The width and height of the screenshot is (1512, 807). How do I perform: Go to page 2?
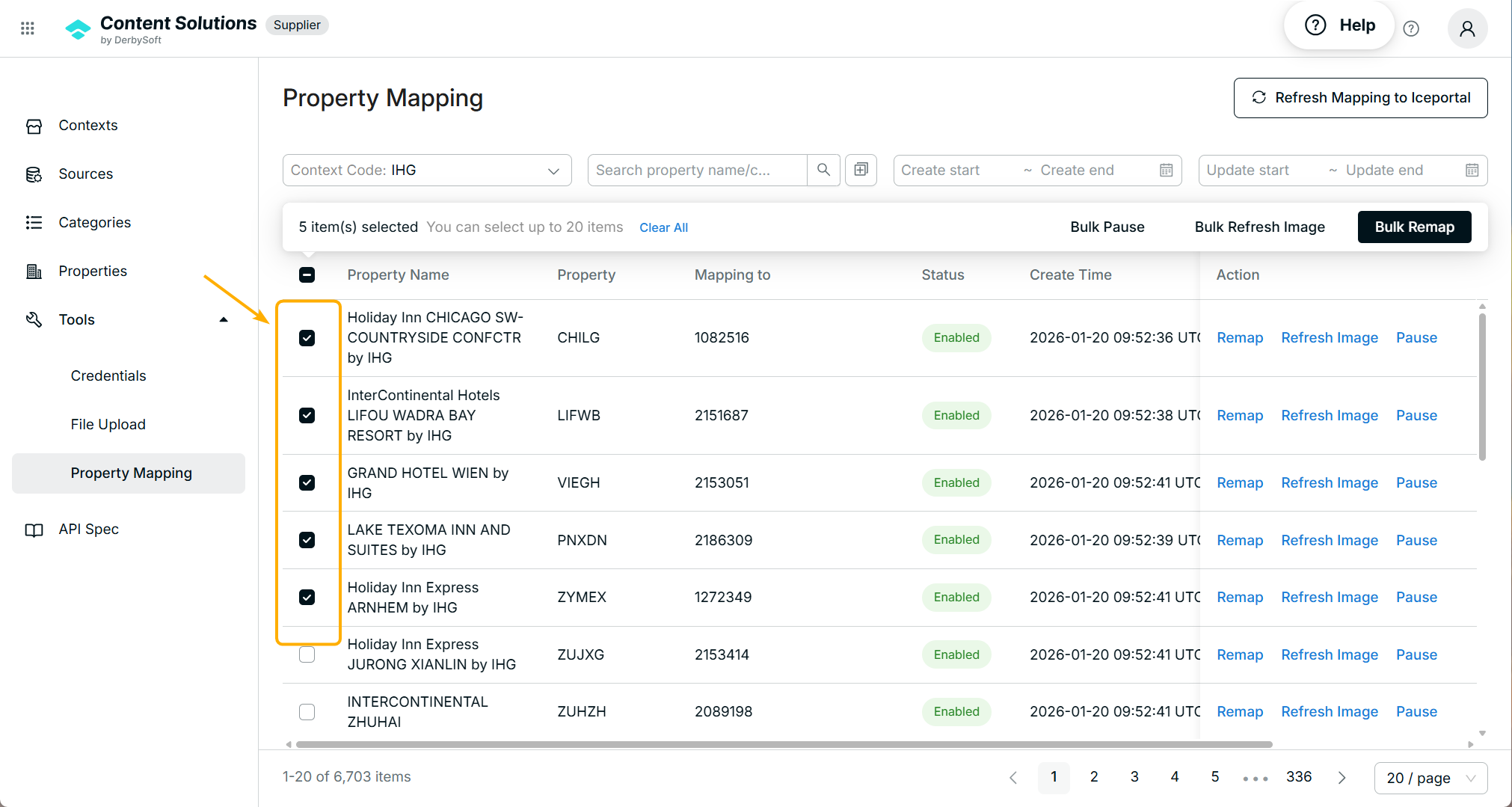click(1093, 777)
